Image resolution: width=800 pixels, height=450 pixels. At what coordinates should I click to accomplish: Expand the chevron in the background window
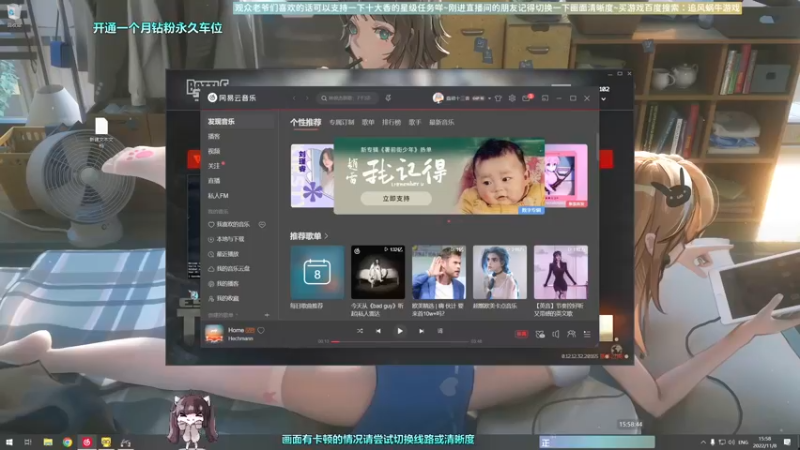pos(604,99)
